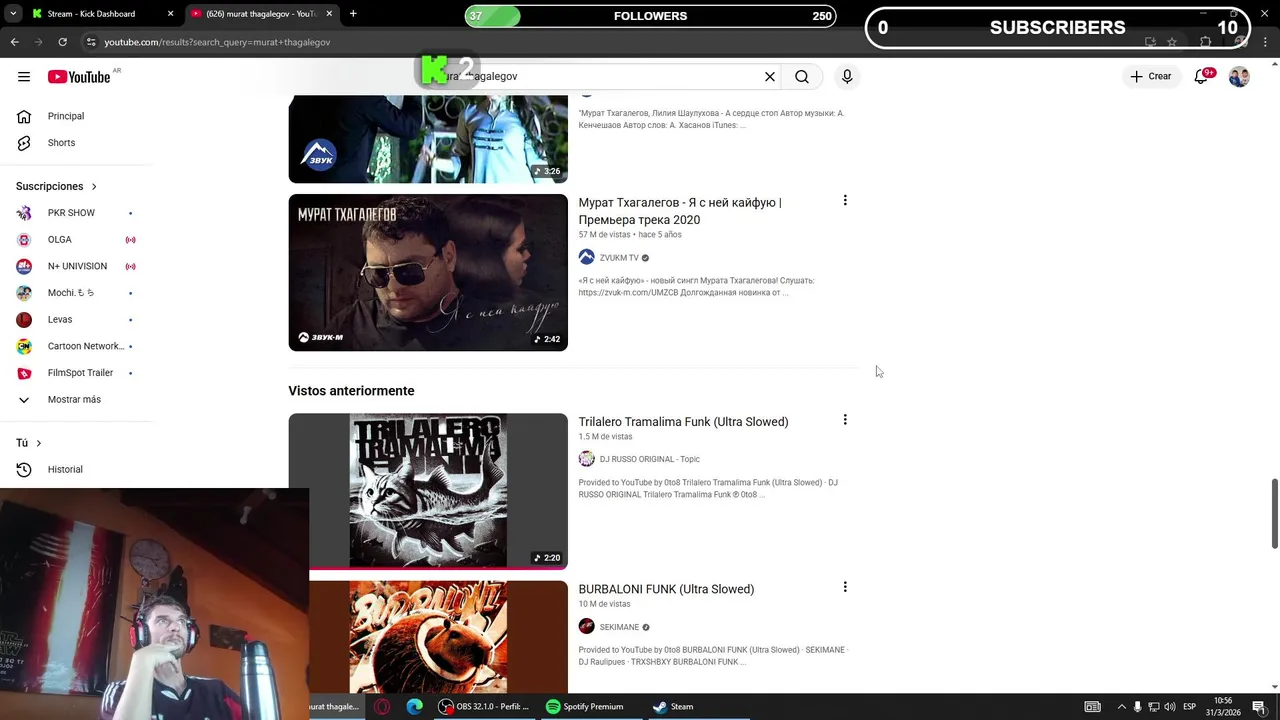The image size is (1280, 720).
Task: Open the Windows notification center icon
Action: [1257, 707]
